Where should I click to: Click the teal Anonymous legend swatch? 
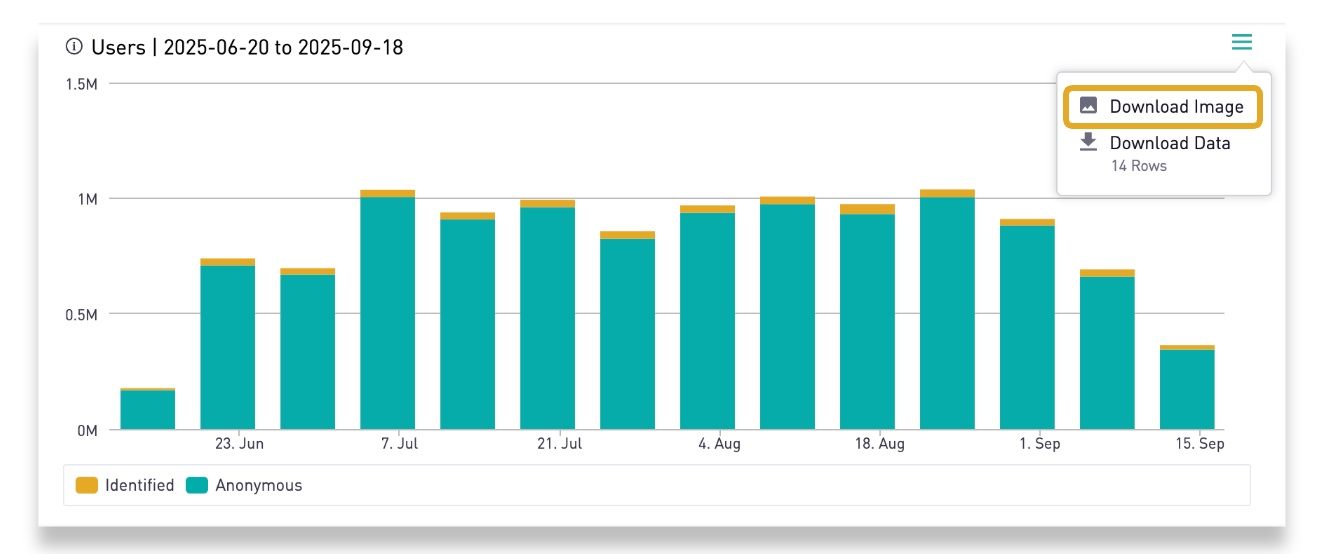[197, 485]
